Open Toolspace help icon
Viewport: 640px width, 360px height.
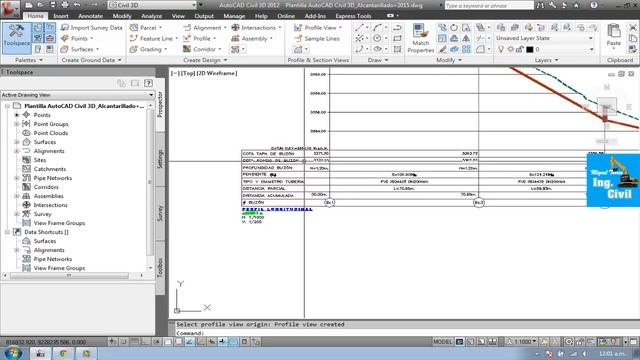tap(149, 83)
